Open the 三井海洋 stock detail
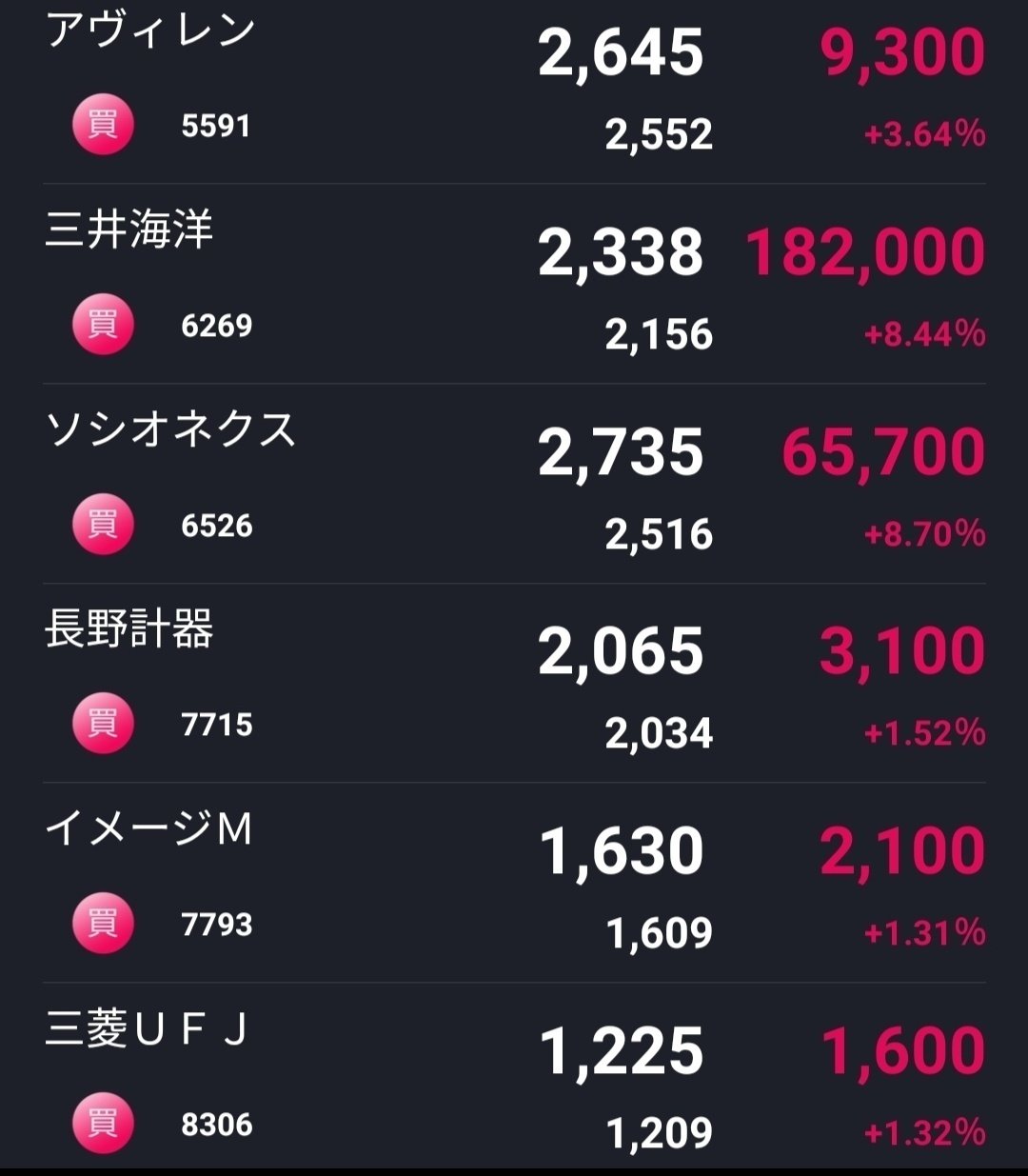Image resolution: width=1028 pixels, height=1176 pixels. 127,233
